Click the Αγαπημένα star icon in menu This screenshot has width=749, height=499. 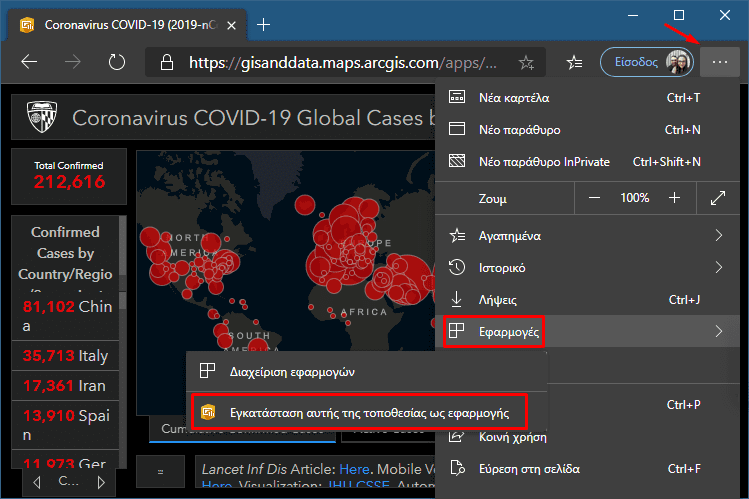(457, 235)
